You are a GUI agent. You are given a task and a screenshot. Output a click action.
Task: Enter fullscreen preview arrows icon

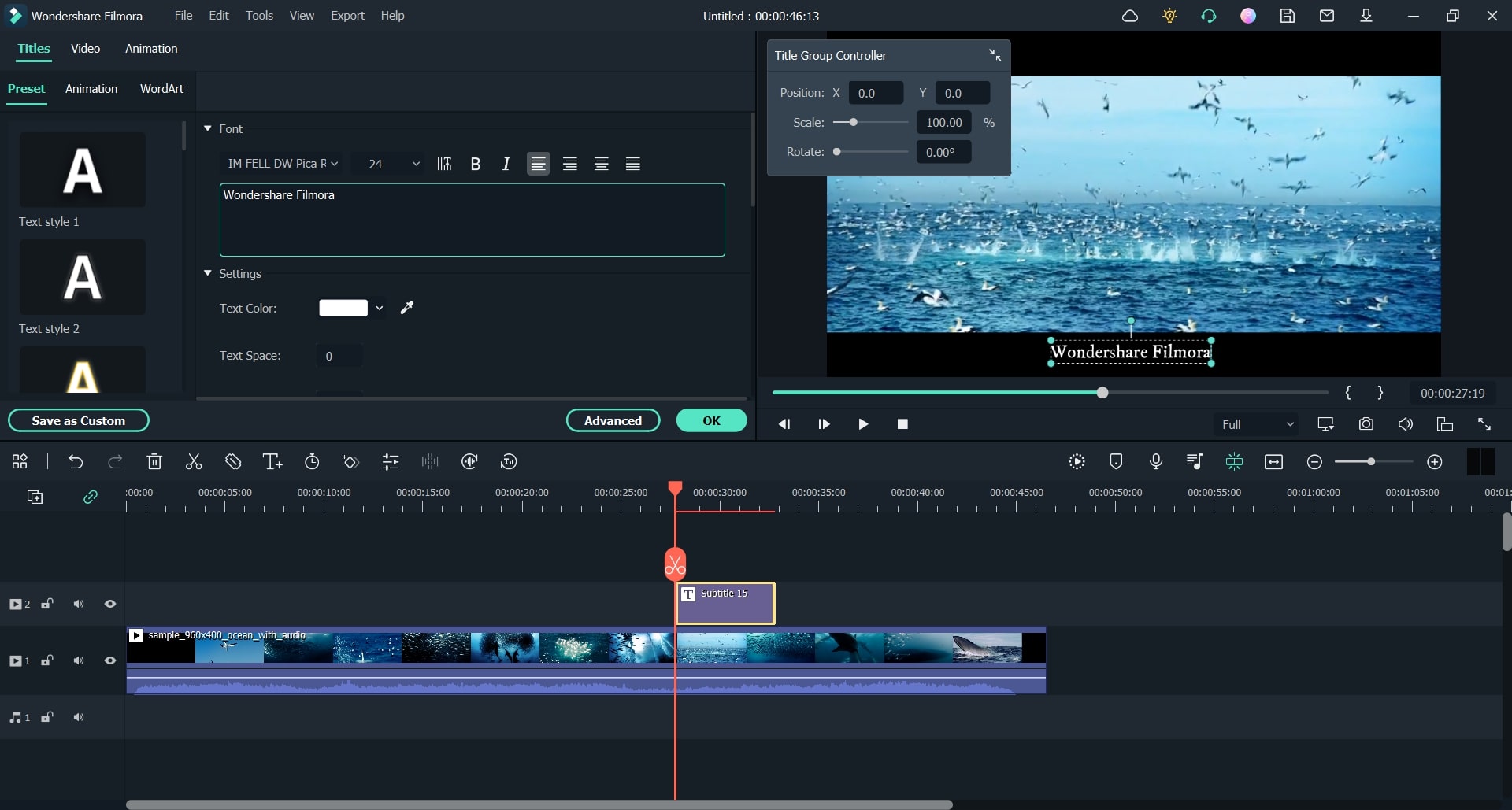click(1484, 424)
